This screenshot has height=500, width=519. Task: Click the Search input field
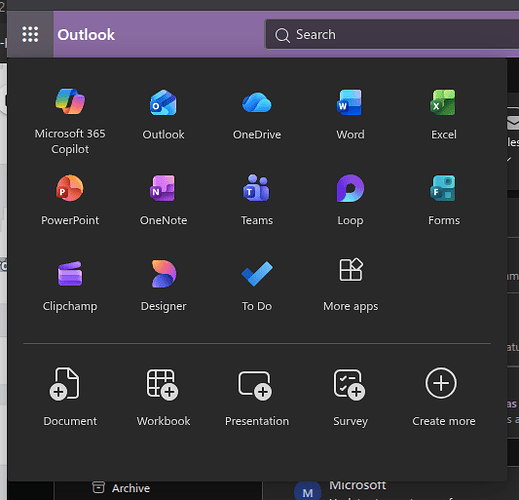392,34
